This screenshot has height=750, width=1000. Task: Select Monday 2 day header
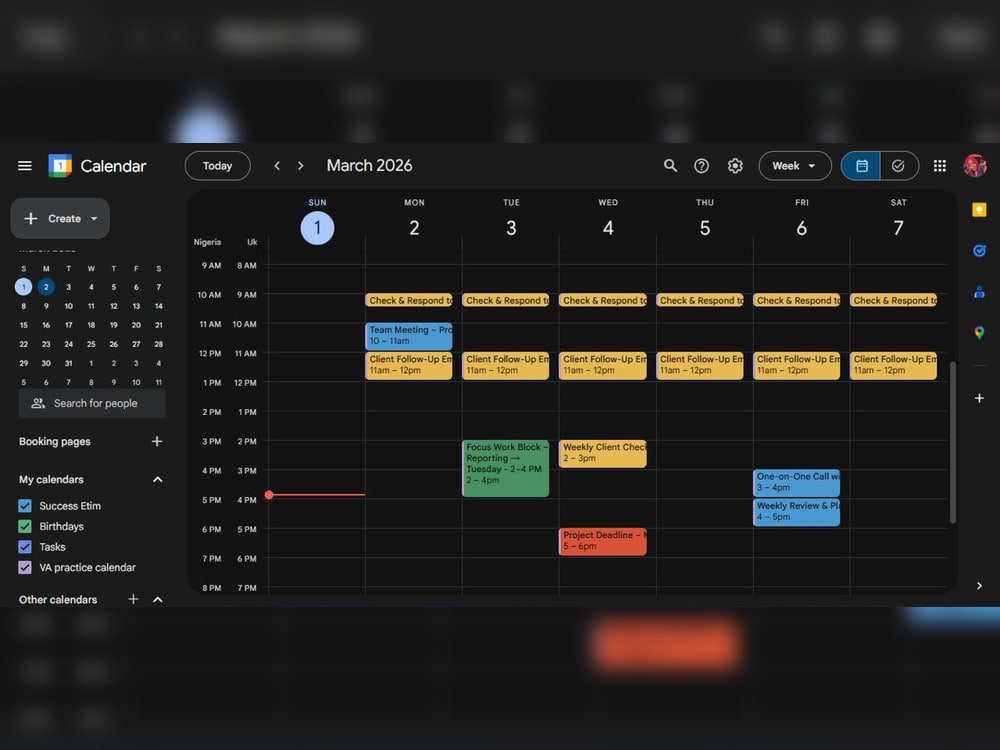point(414,228)
